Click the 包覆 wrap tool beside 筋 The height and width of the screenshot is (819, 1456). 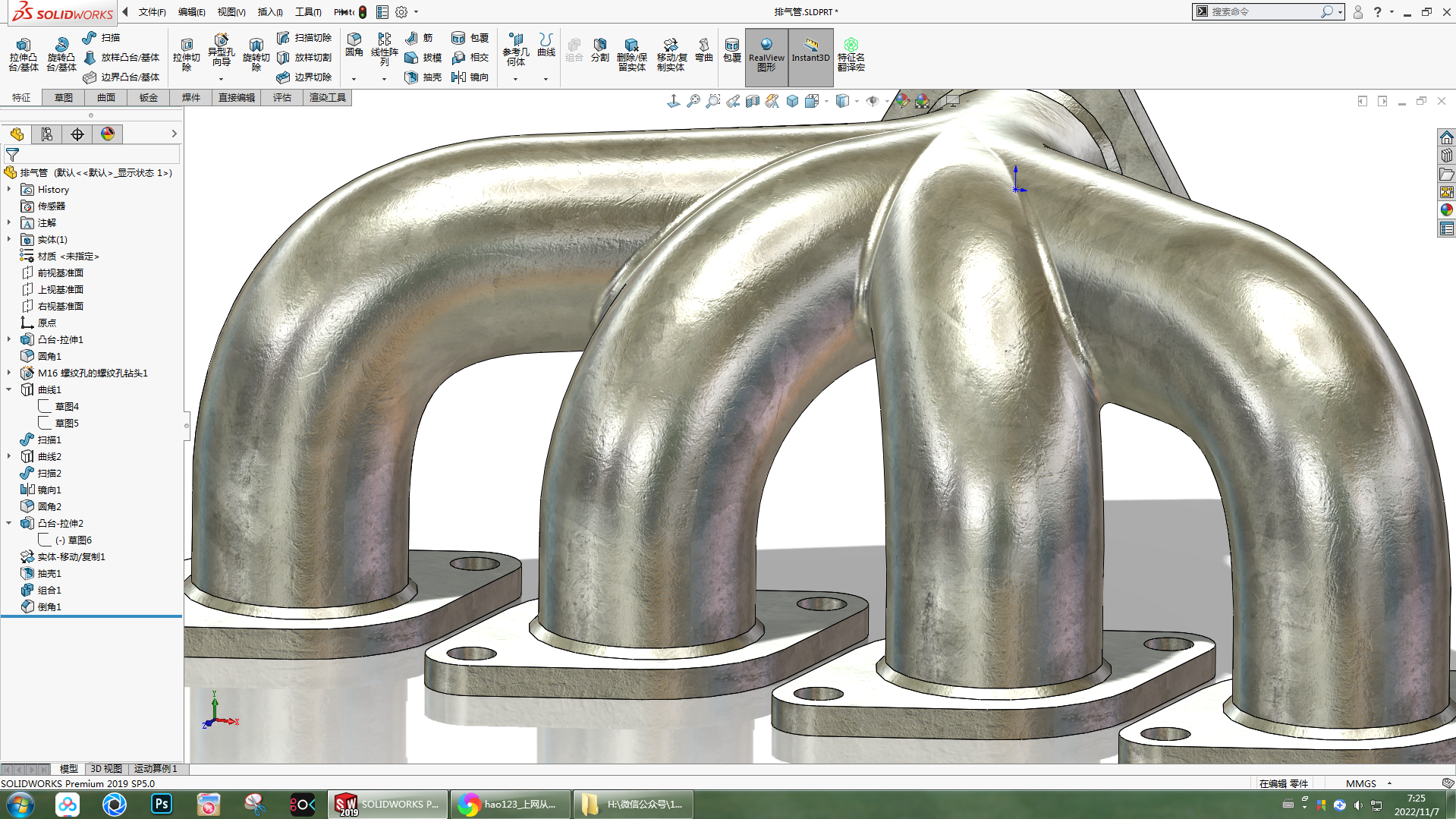coord(470,37)
